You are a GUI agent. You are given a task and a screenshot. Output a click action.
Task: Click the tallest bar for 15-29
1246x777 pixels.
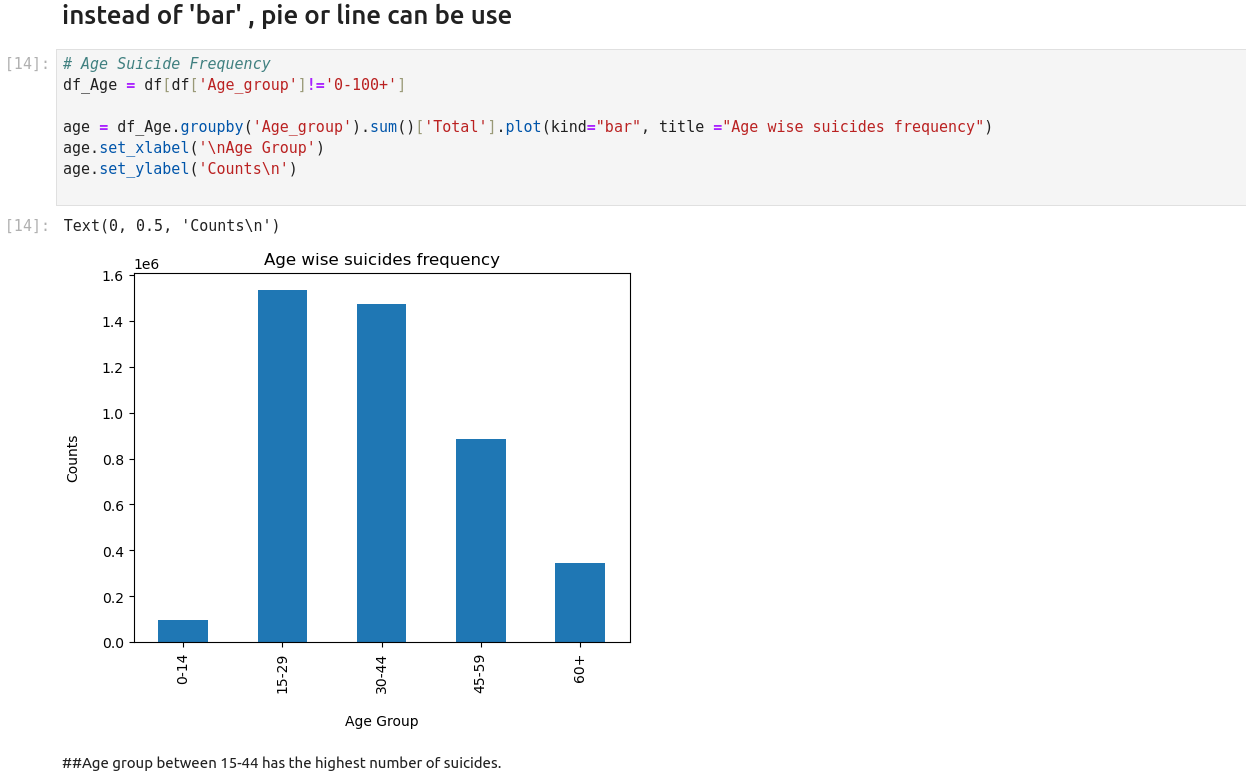[282, 466]
